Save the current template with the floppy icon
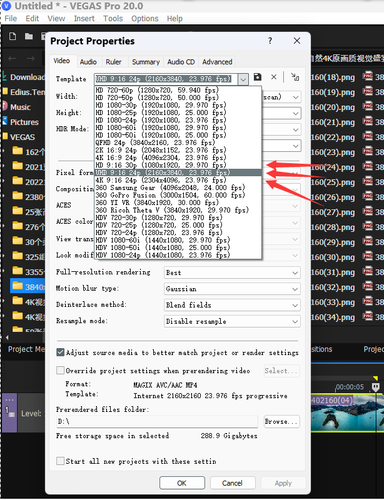Image resolution: width=384 pixels, height=500 pixels. click(257, 77)
